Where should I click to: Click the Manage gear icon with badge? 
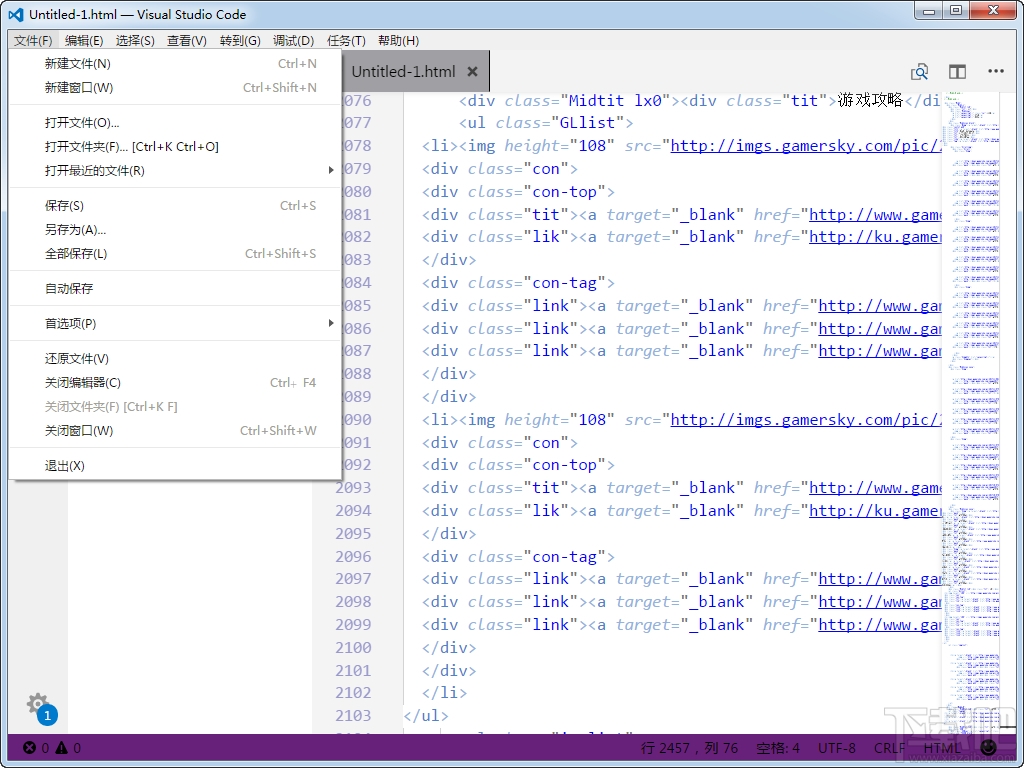click(37, 705)
